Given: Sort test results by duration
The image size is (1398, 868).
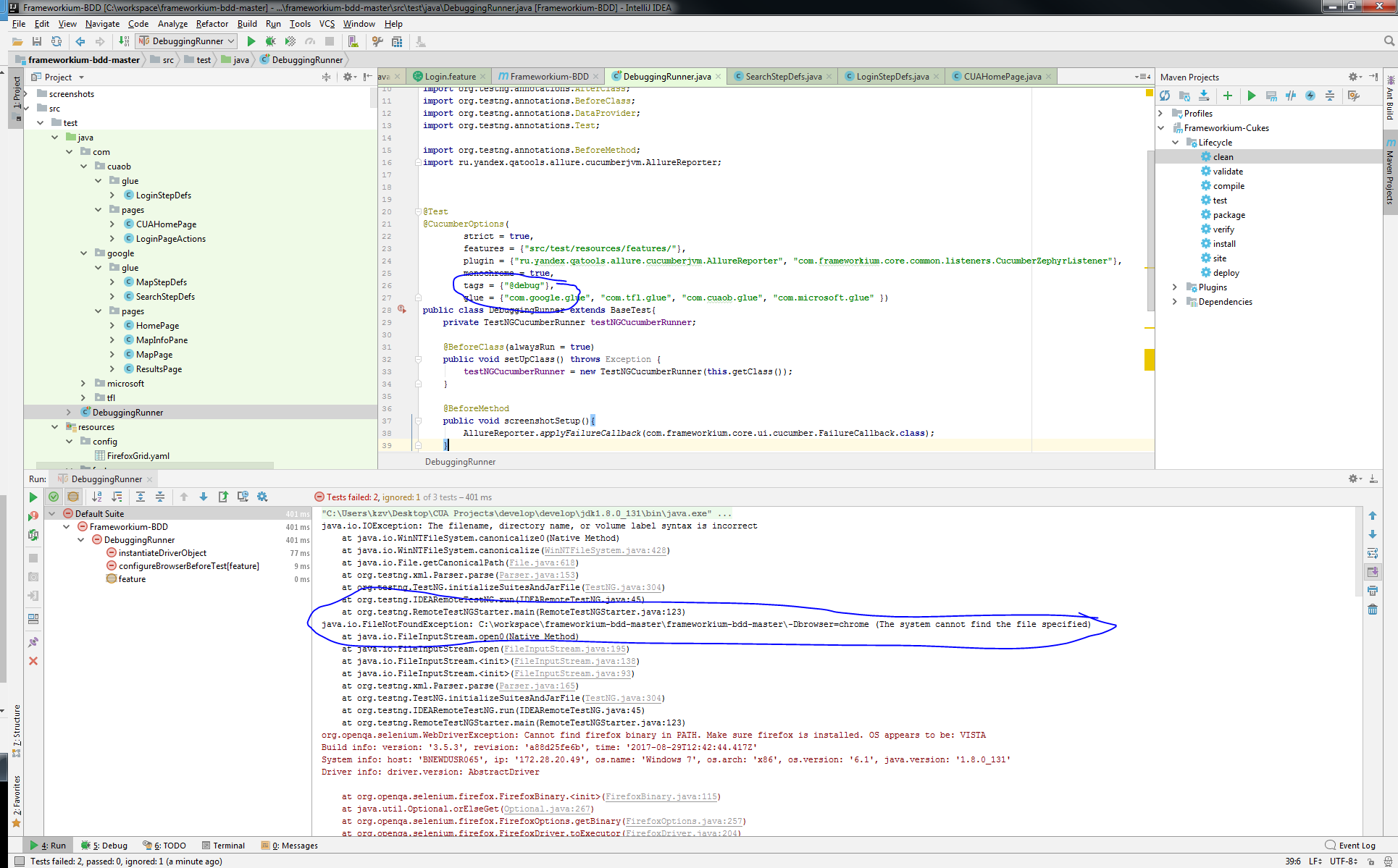Looking at the screenshot, I should 117,497.
